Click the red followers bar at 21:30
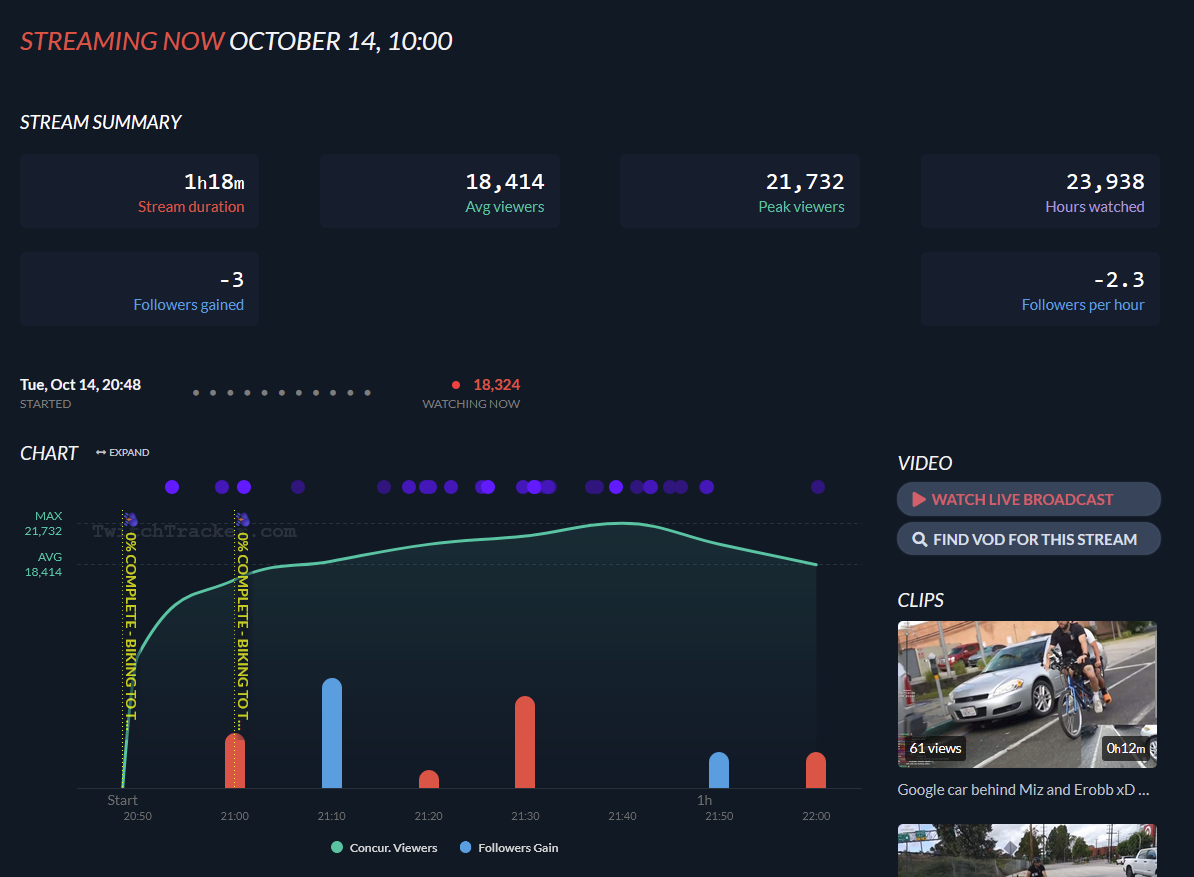 525,742
